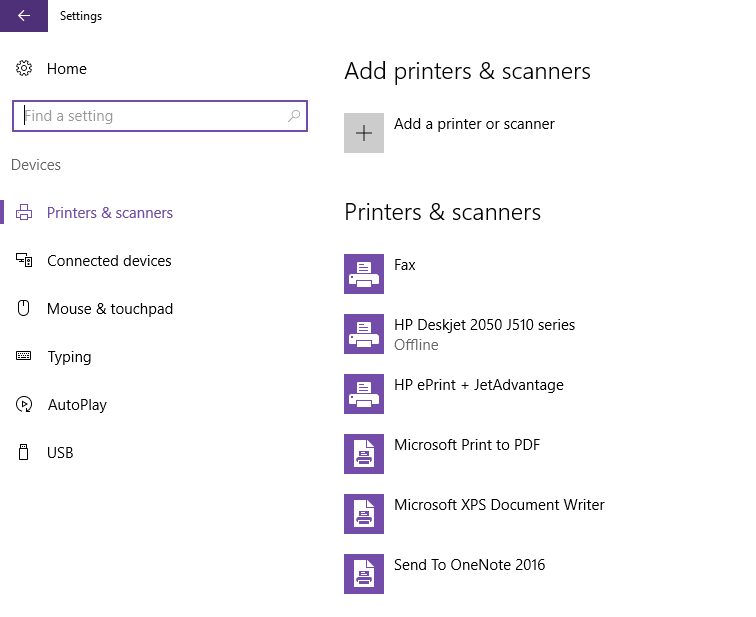Select the Fax printer icon
Viewport: 756px width, 617px height.
tap(364, 273)
